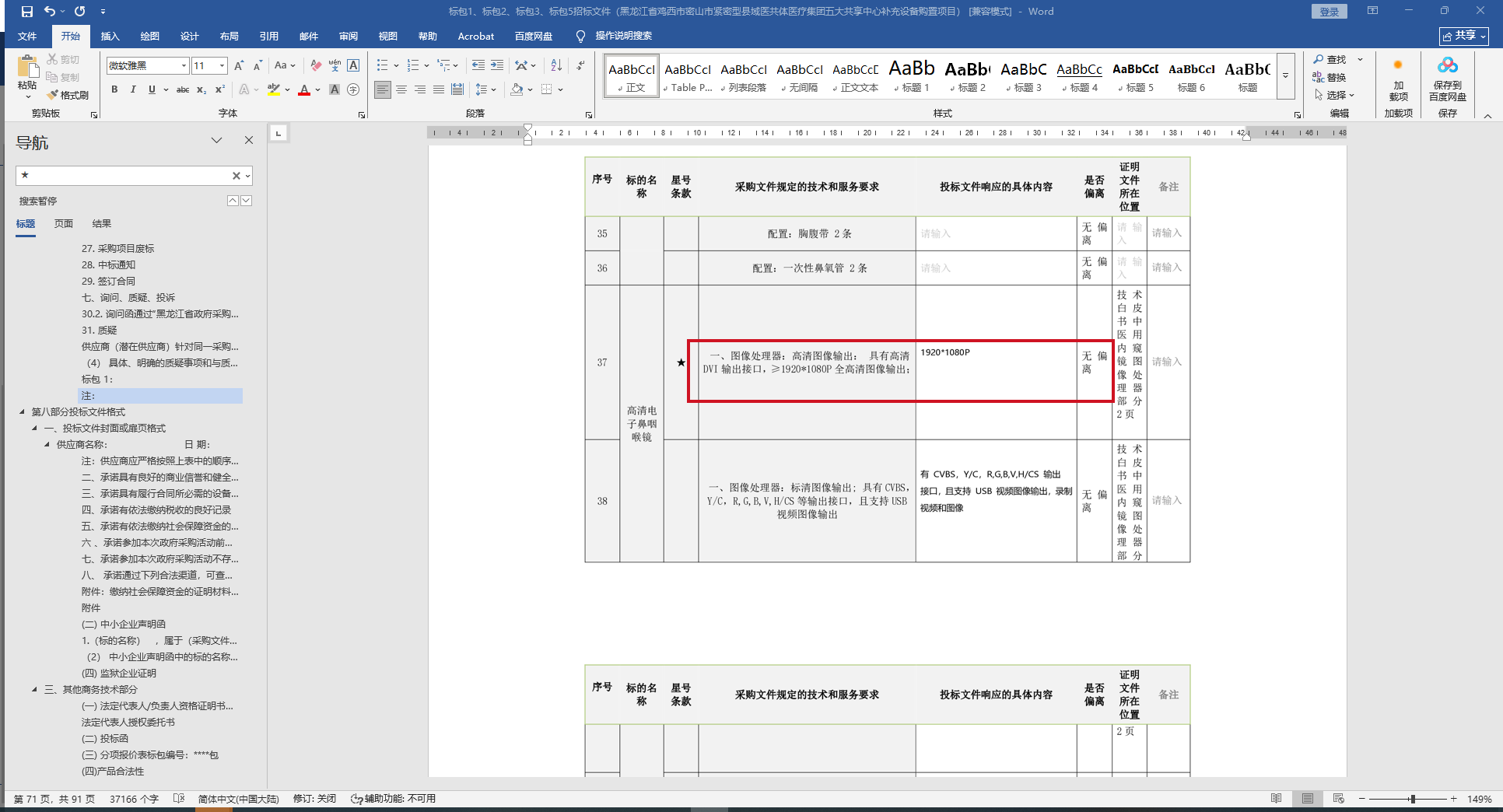Apply subscript formatting
1503x812 pixels.
(x=201, y=89)
